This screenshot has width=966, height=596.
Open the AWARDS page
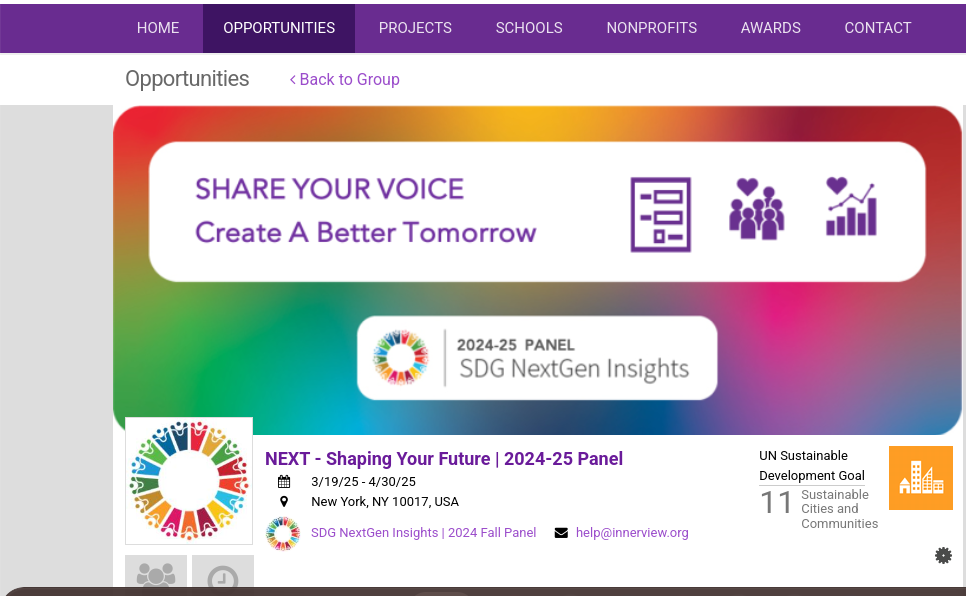pos(770,28)
